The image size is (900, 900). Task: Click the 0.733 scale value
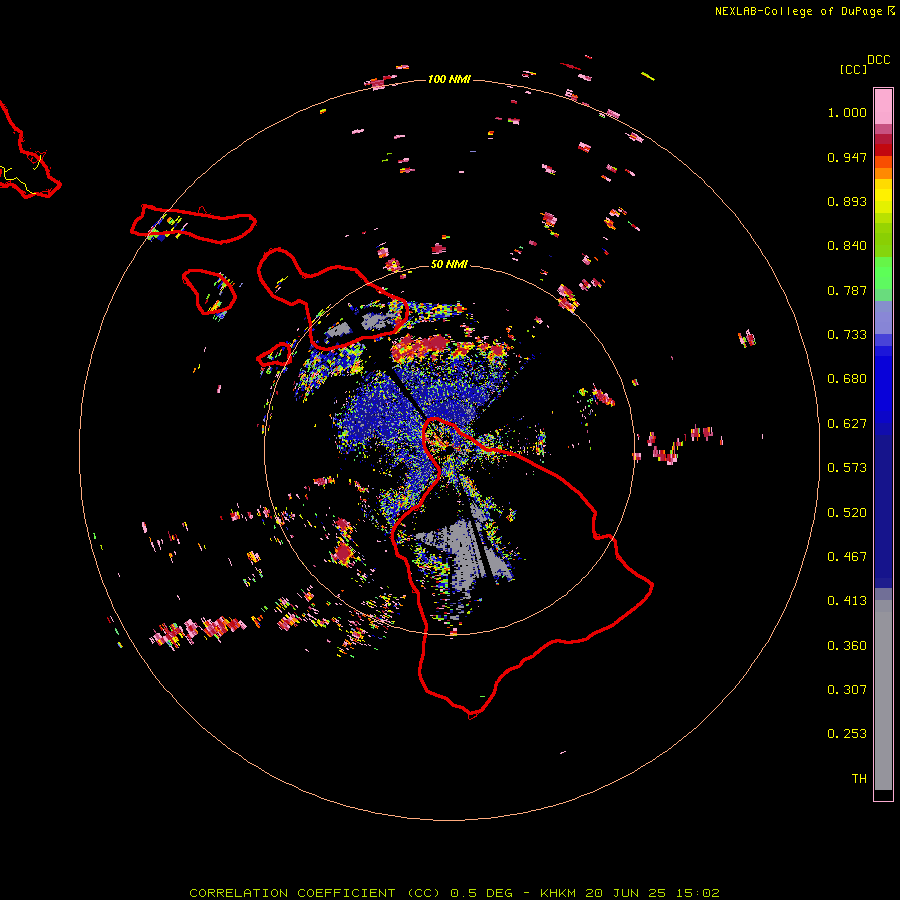point(847,335)
